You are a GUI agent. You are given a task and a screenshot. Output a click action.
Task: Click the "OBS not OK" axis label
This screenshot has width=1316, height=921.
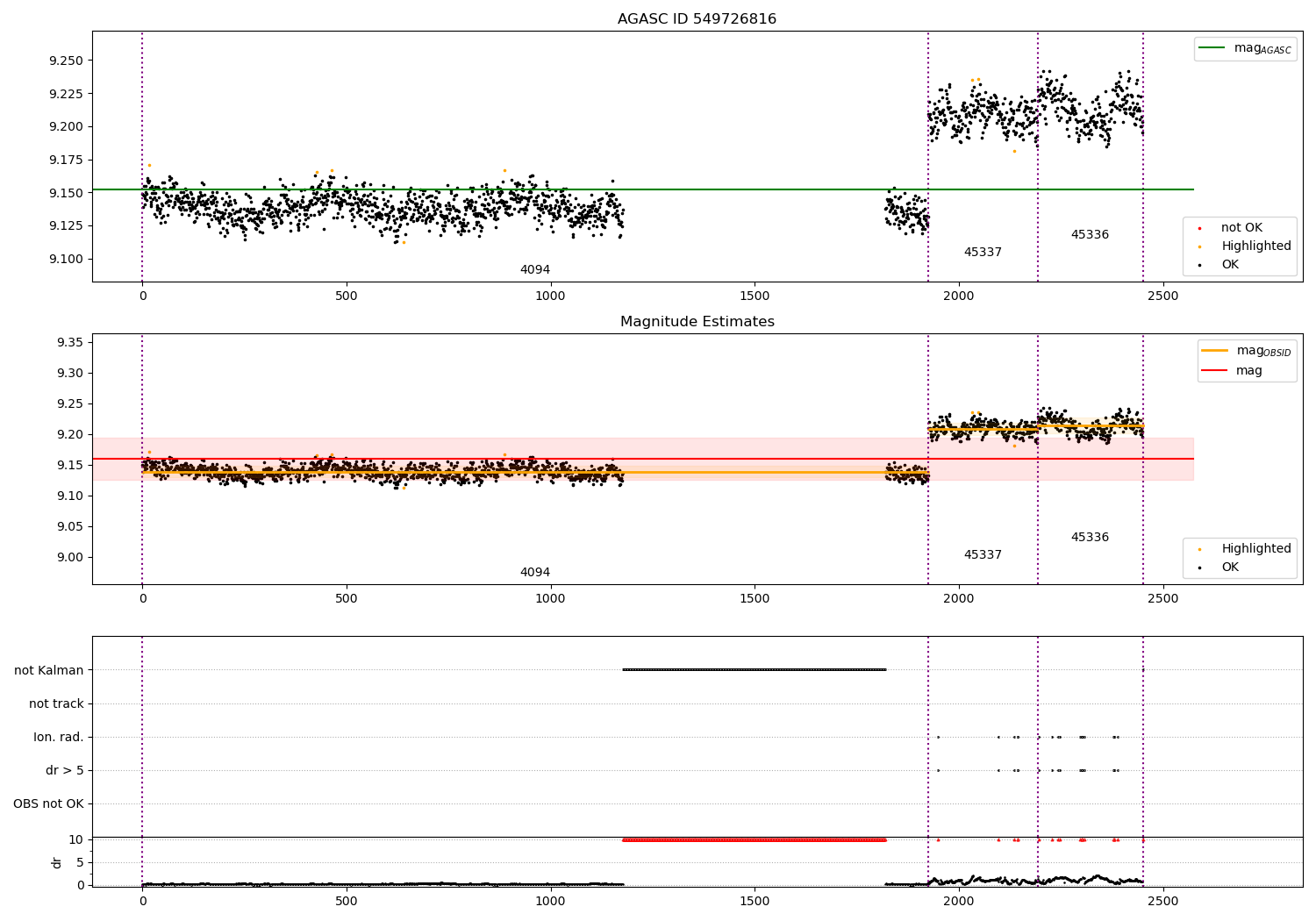point(48,803)
